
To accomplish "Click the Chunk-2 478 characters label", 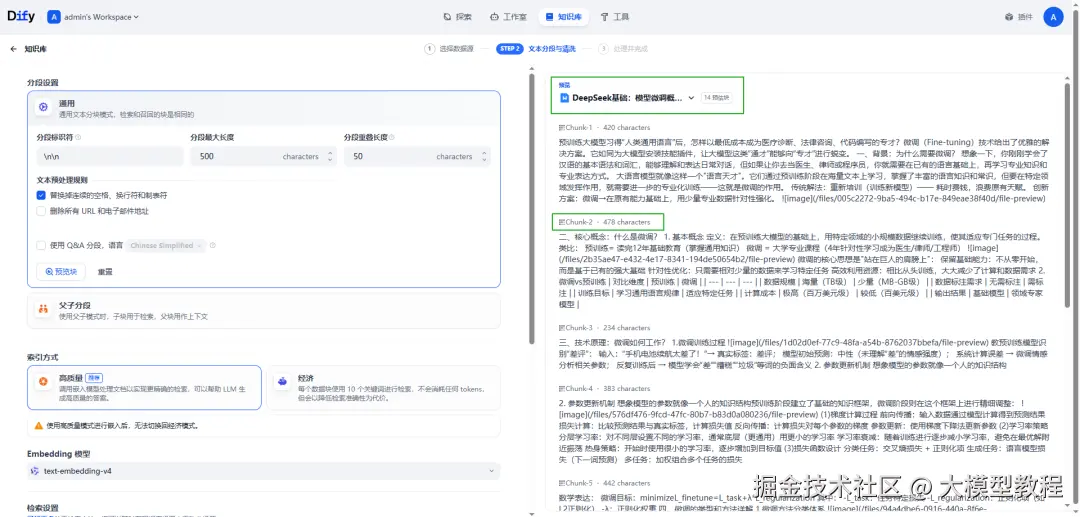I will [x=604, y=222].
